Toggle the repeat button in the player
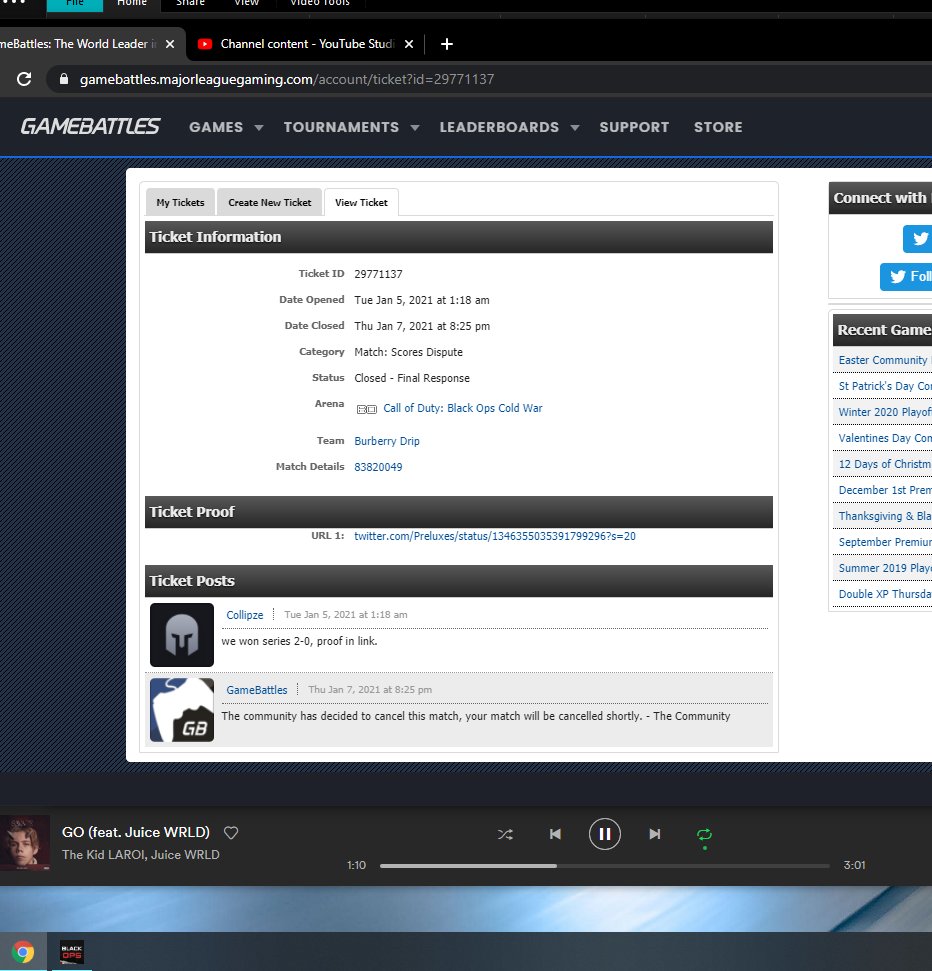The image size is (932, 971). (704, 835)
